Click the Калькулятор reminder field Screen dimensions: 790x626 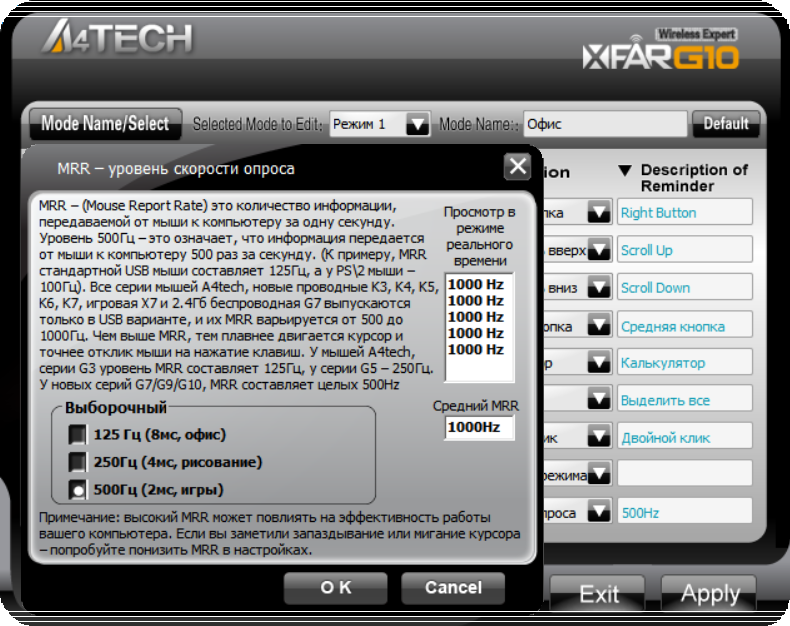click(685, 362)
